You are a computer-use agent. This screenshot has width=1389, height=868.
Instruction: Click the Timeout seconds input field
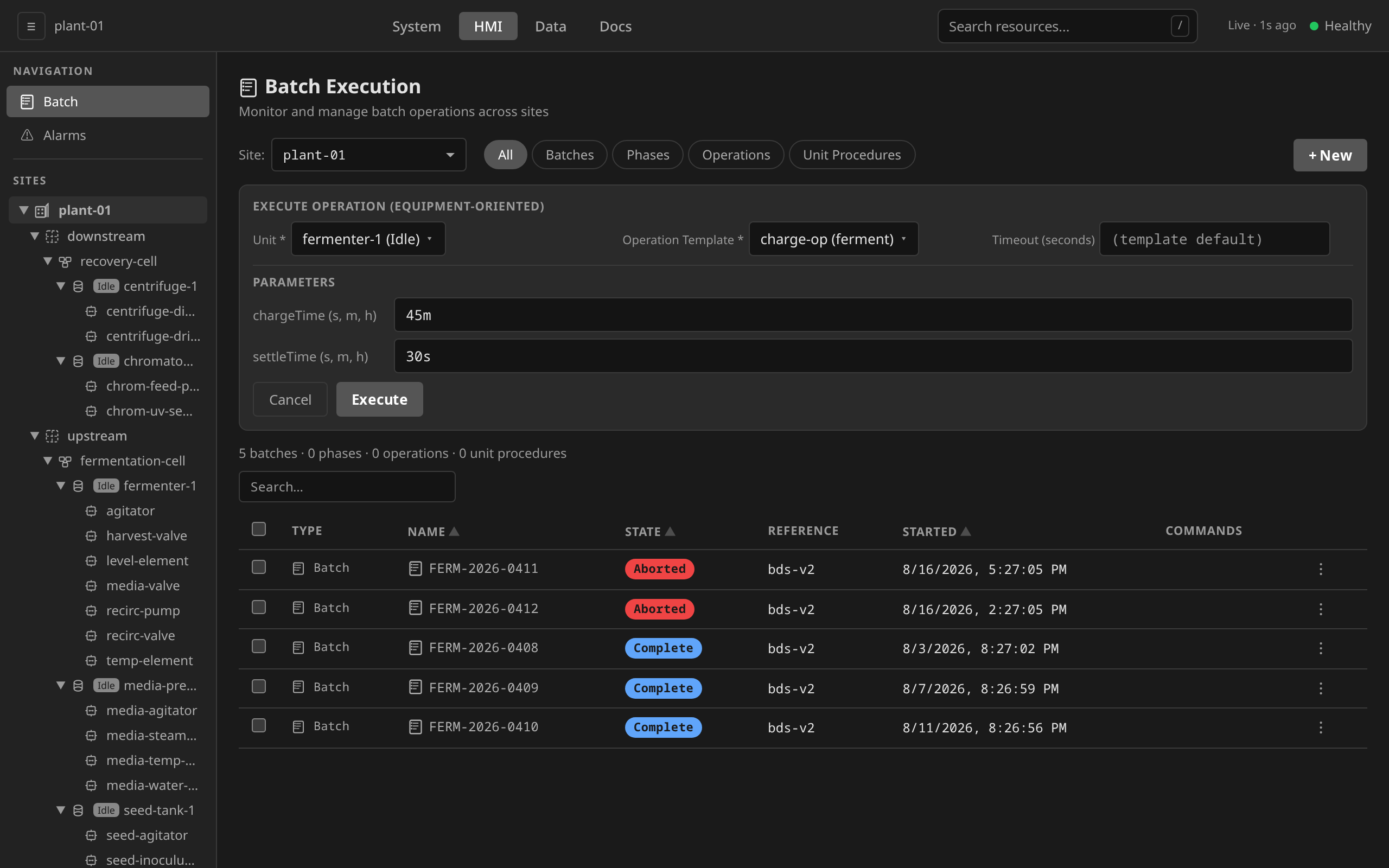point(1214,239)
